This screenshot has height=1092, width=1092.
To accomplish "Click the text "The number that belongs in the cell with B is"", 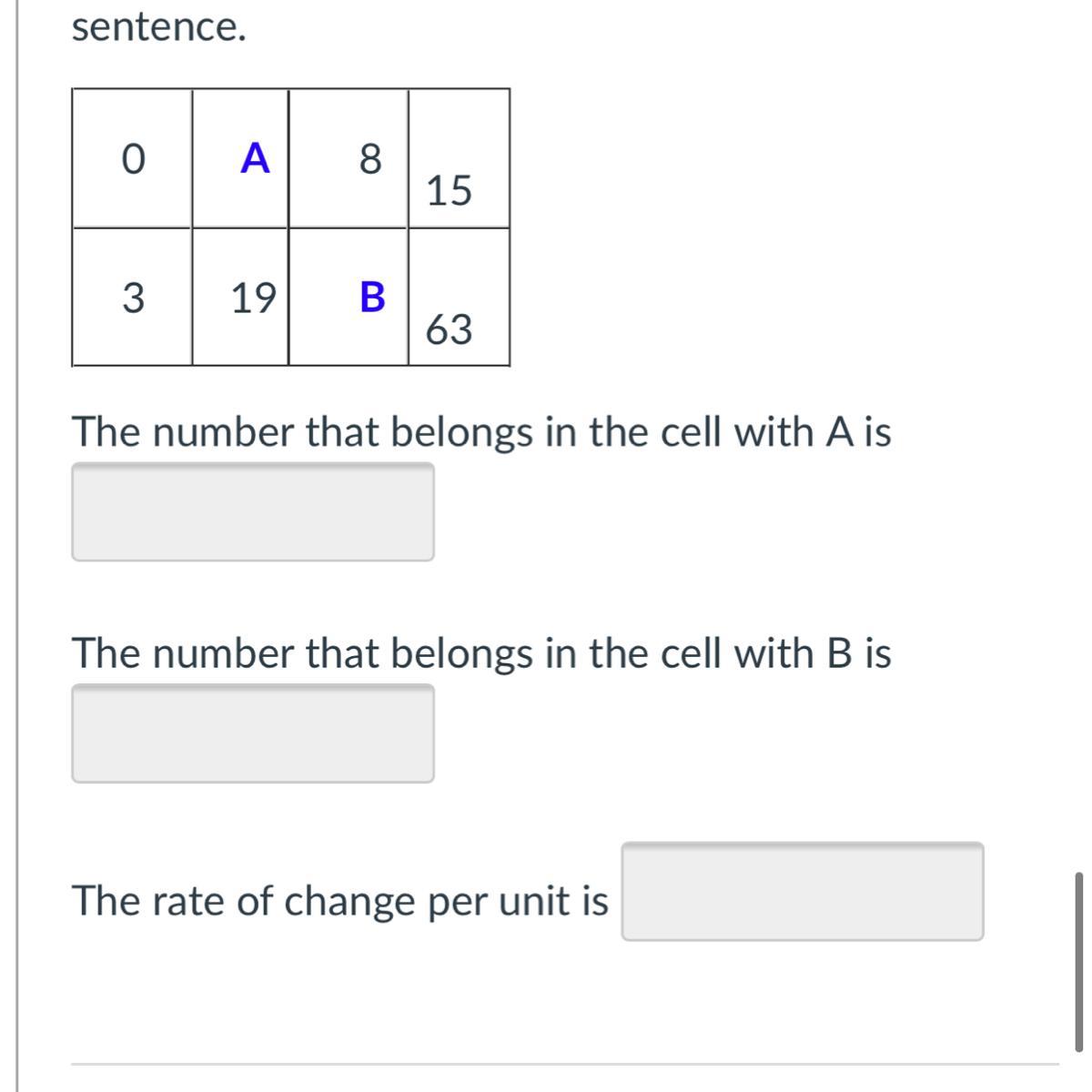I will pos(481,653).
